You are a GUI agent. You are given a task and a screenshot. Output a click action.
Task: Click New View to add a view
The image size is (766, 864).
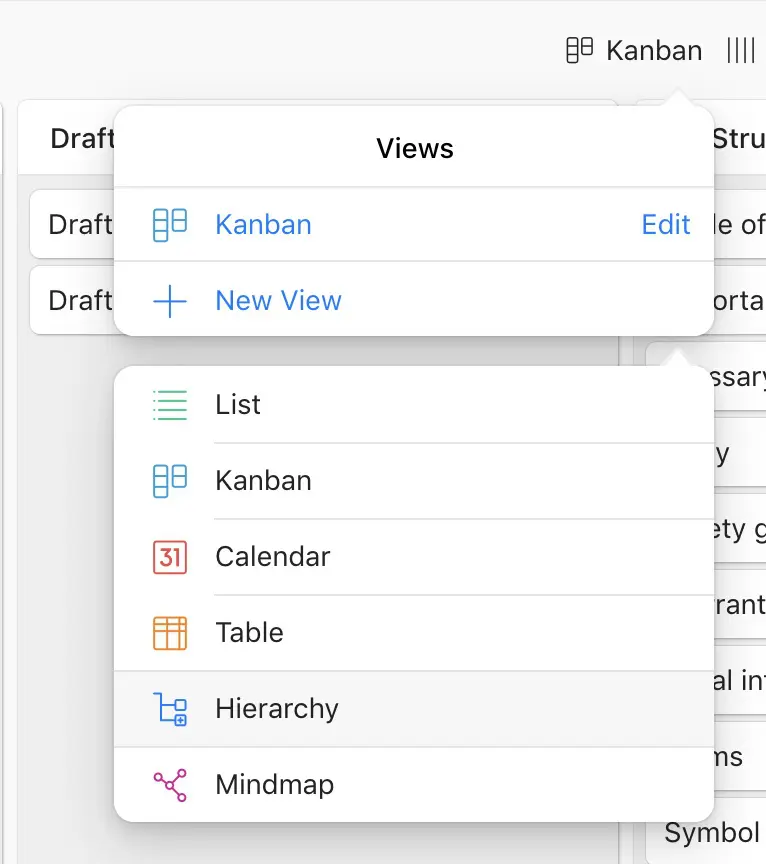[x=278, y=300]
